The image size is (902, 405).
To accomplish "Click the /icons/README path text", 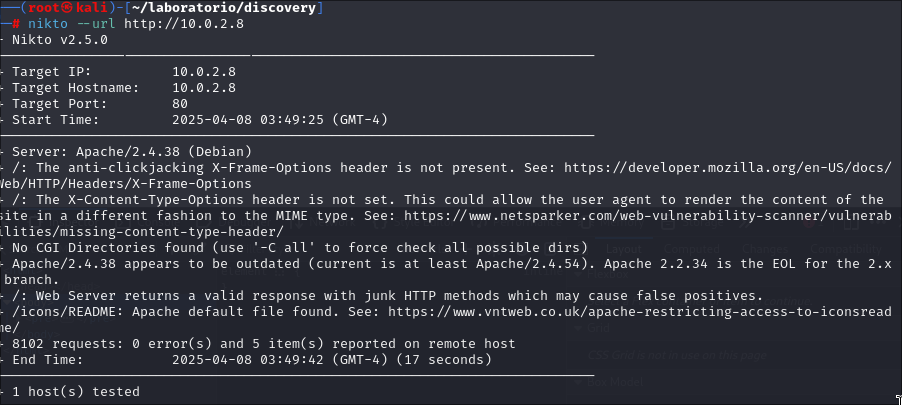I will point(67,312).
